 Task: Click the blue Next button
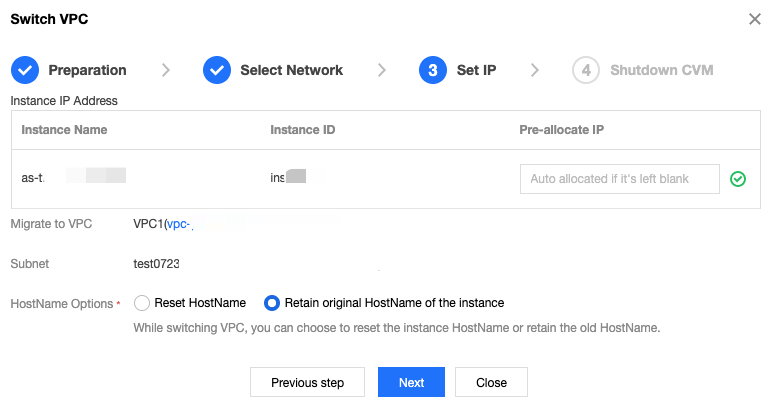(411, 382)
